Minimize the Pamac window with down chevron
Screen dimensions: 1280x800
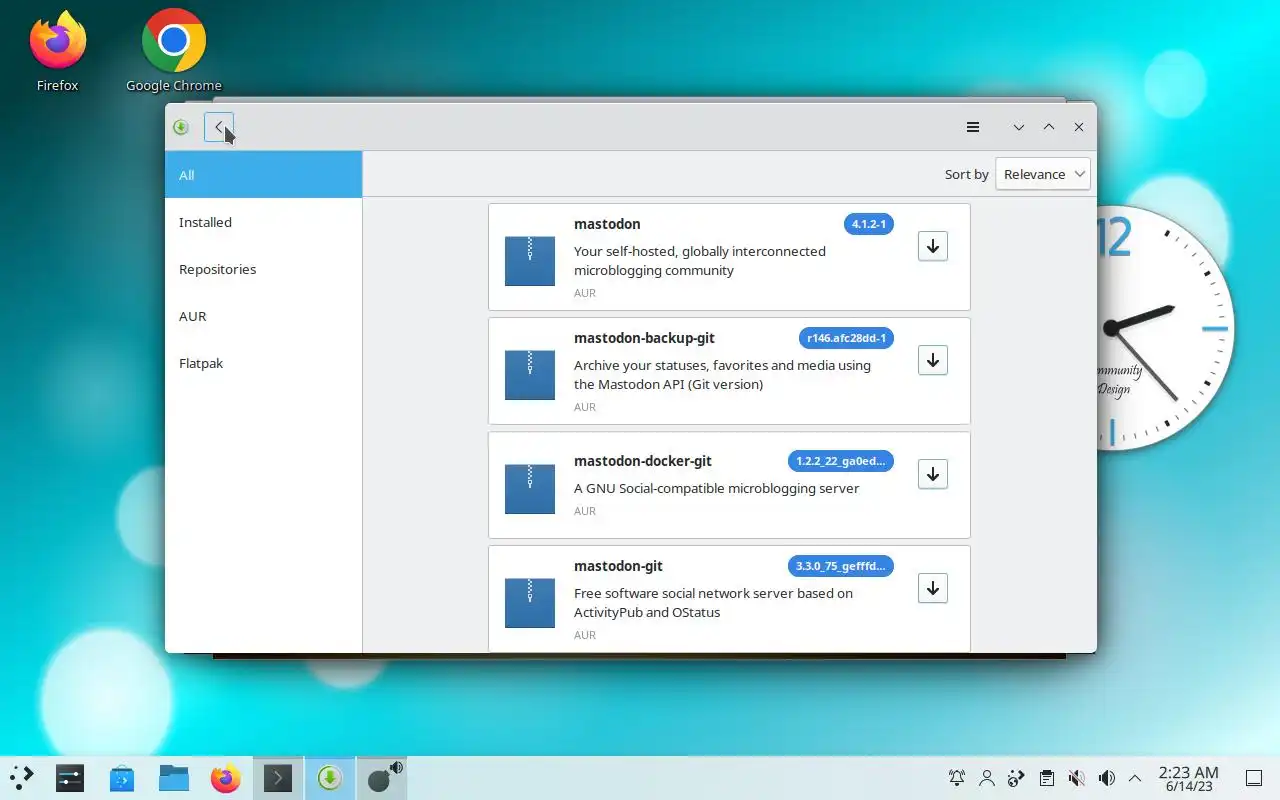pyautogui.click(x=1018, y=127)
